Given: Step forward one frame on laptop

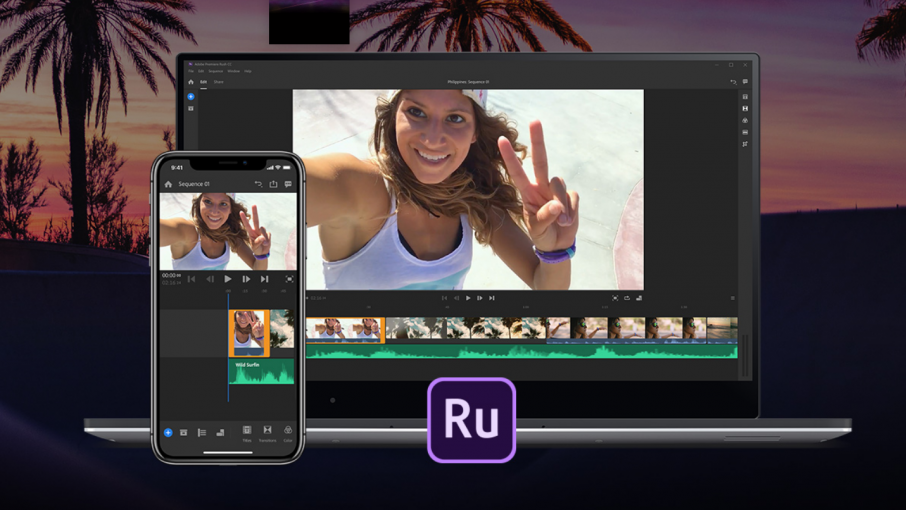Looking at the screenshot, I should click(x=480, y=298).
